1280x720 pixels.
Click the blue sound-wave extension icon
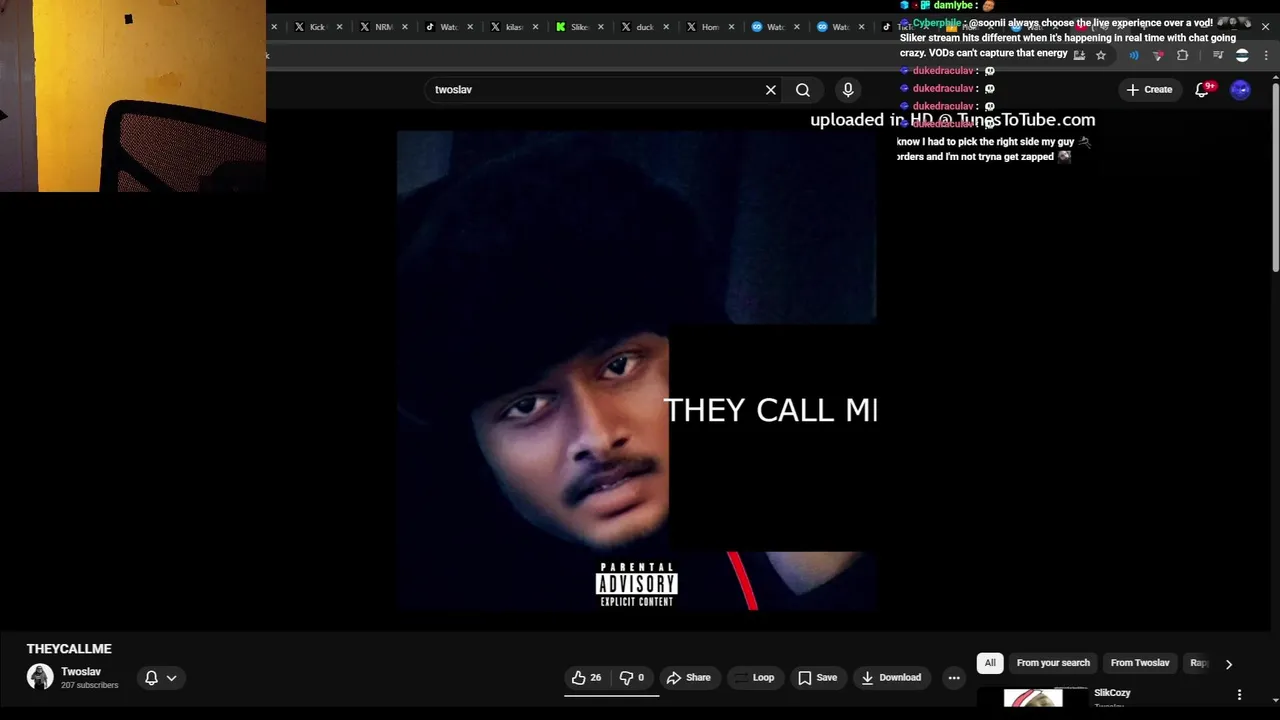(1134, 56)
